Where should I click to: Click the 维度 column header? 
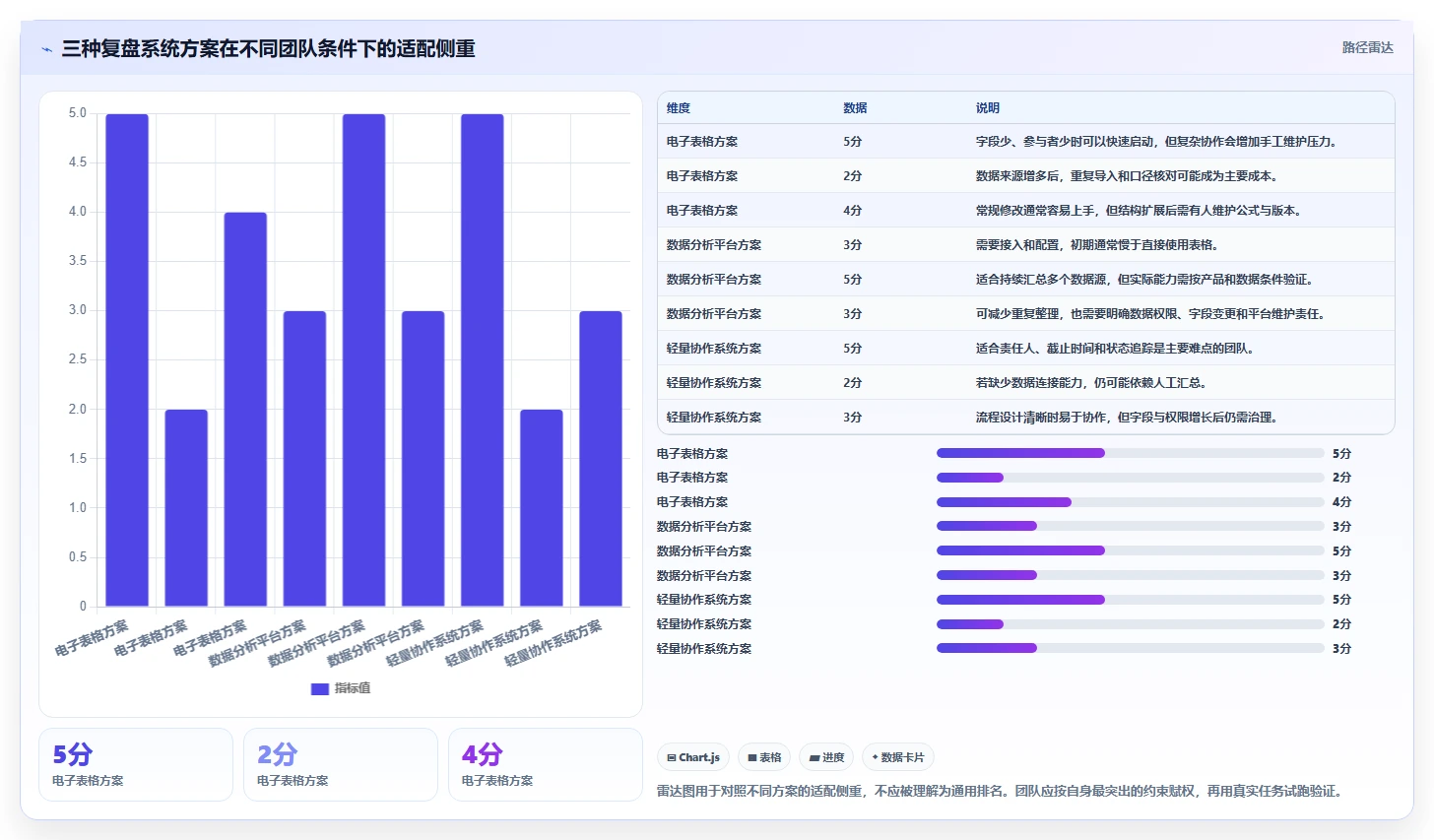click(x=679, y=108)
